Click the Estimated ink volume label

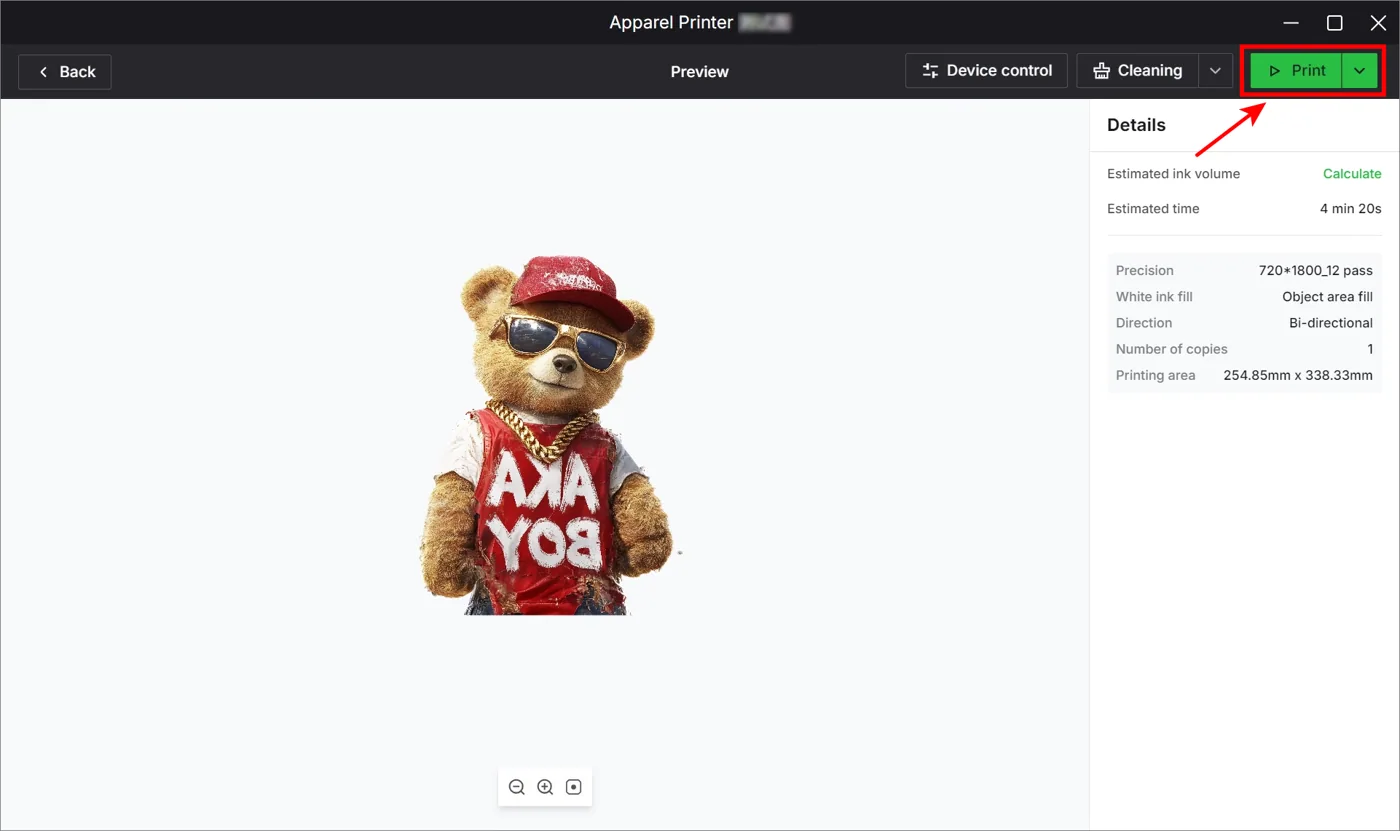click(1173, 174)
